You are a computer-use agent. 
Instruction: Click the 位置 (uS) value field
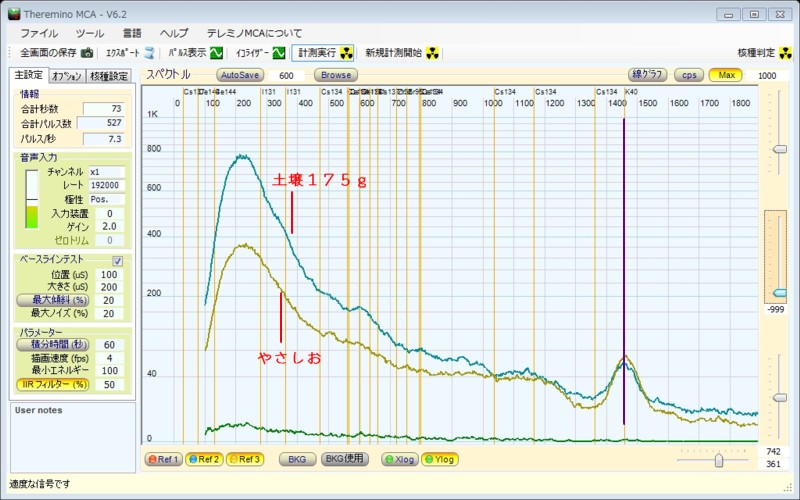click(x=109, y=274)
